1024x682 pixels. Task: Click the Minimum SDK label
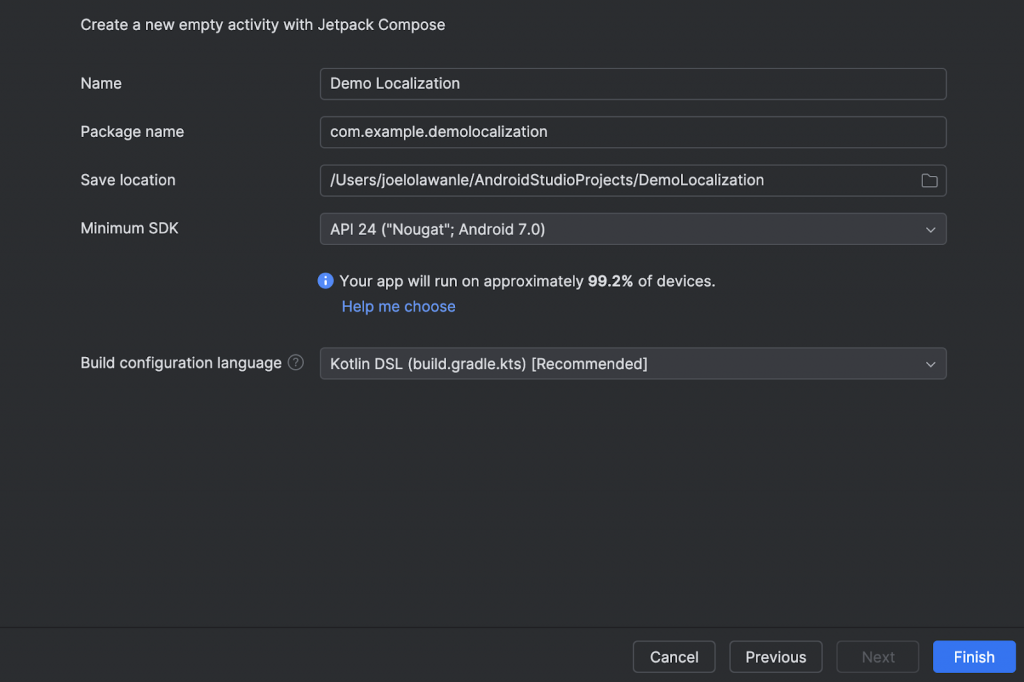click(129, 229)
